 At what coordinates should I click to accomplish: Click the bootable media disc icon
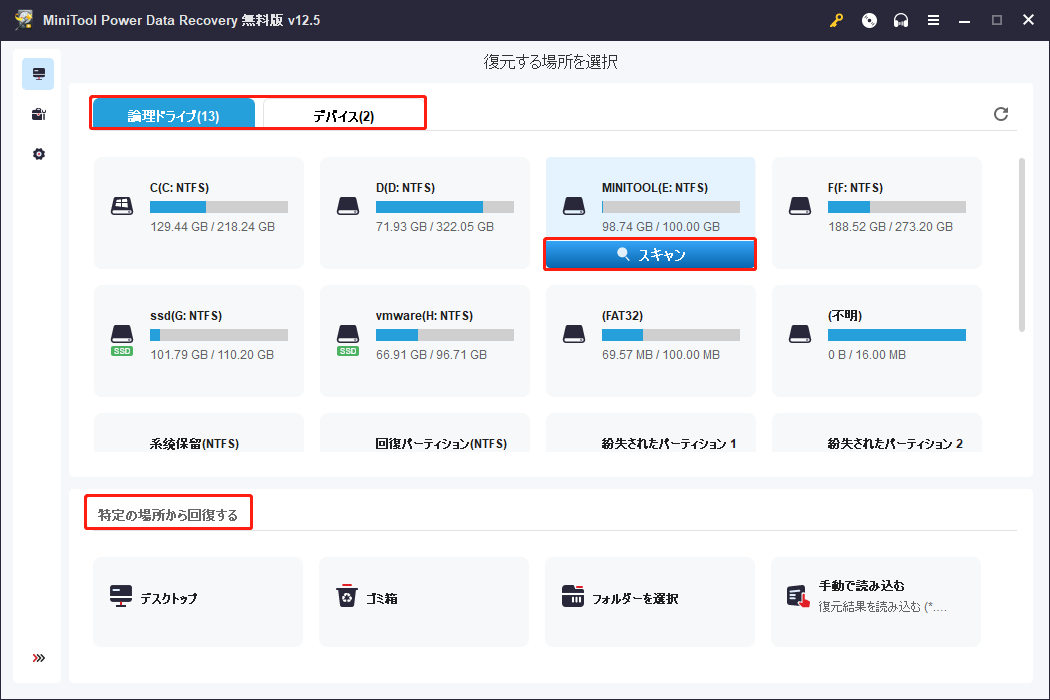tap(869, 20)
